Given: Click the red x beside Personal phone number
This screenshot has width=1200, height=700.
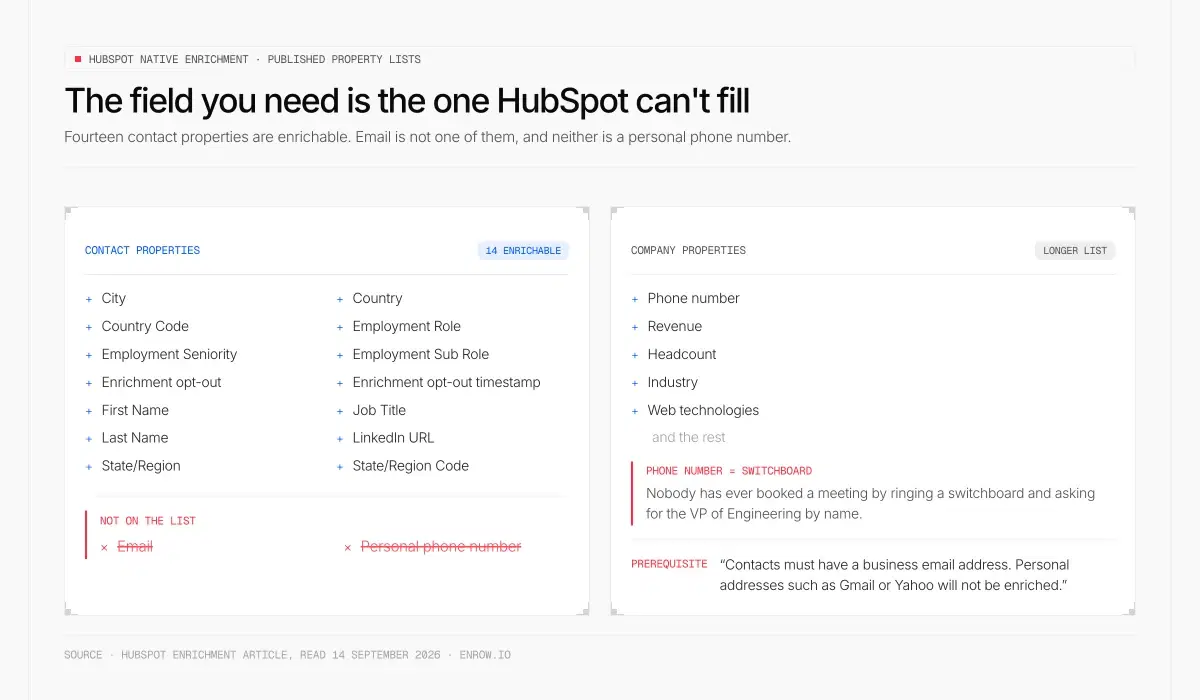Looking at the screenshot, I should click(348, 548).
